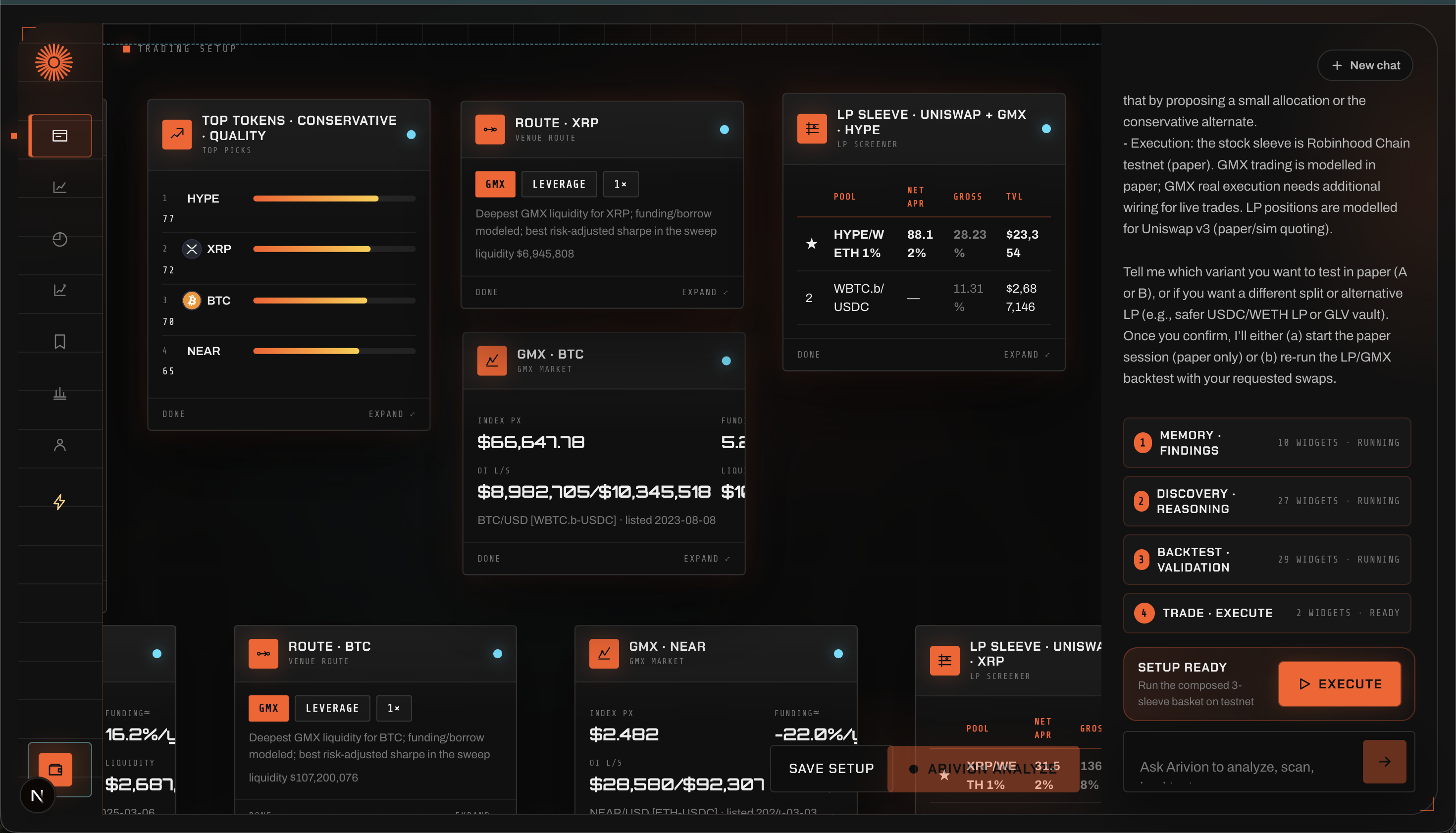Click the BTC/USD listed 2023-08-08 line
The width and height of the screenshot is (1456, 833).
(597, 520)
